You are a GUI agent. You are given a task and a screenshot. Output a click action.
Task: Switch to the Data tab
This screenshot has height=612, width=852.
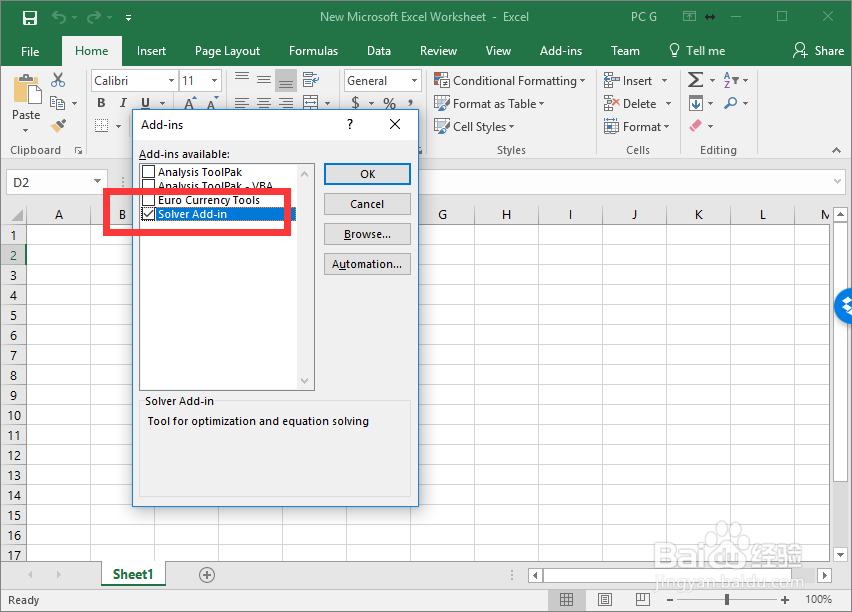click(379, 51)
